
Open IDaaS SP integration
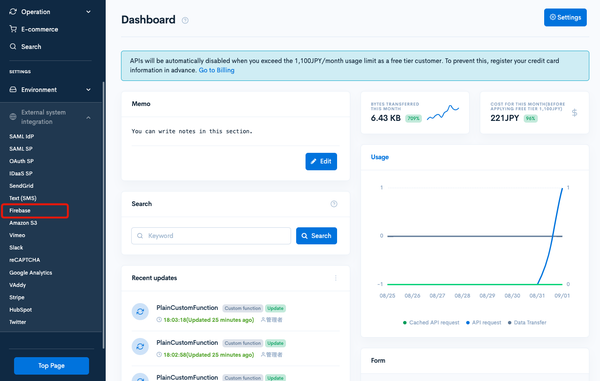tap(21, 173)
